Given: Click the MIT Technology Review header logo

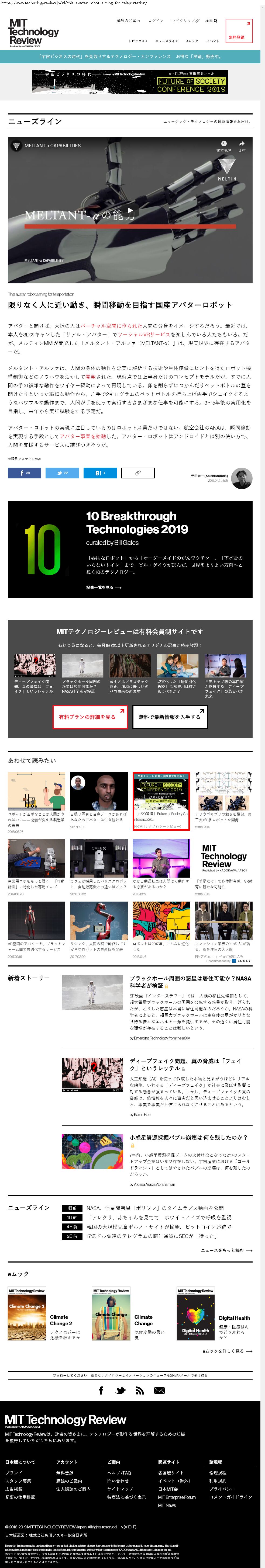Looking at the screenshot, I should (33, 32).
